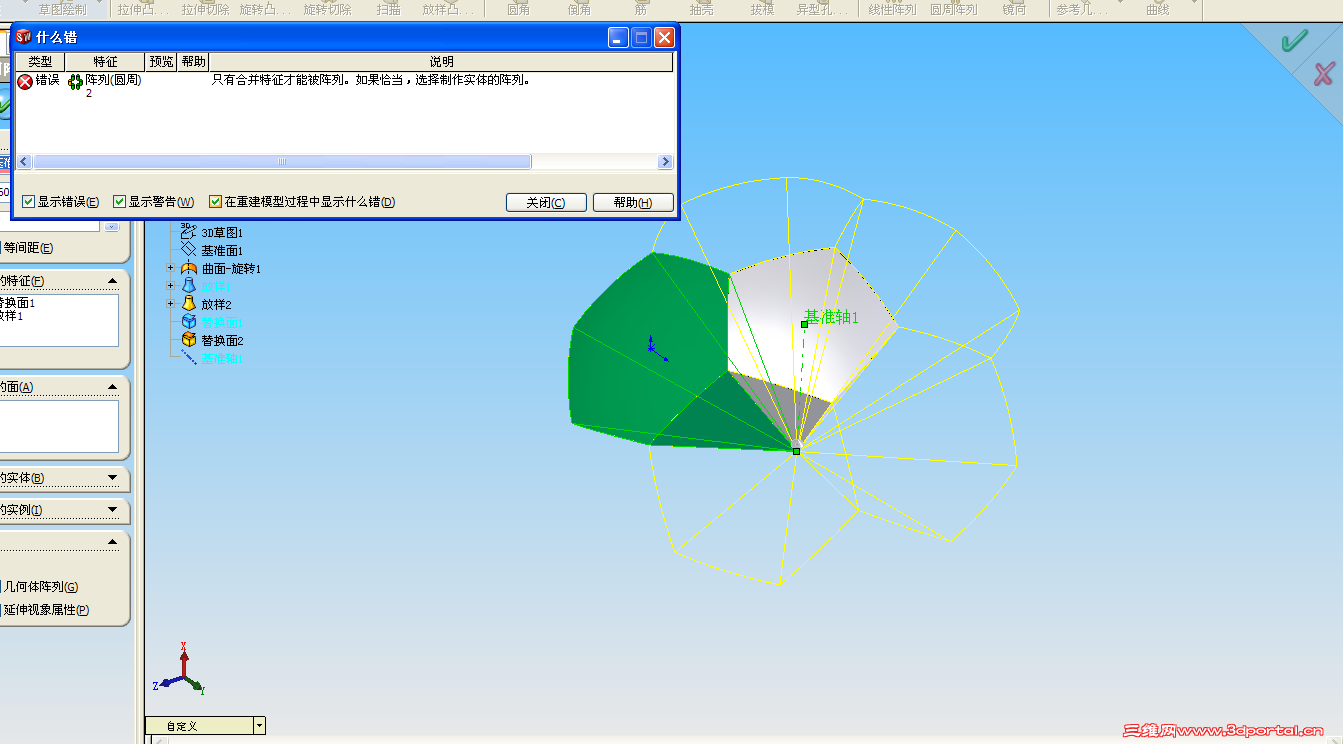Click the 放样1 loft icon
The width and height of the screenshot is (1343, 744).
tap(189, 286)
